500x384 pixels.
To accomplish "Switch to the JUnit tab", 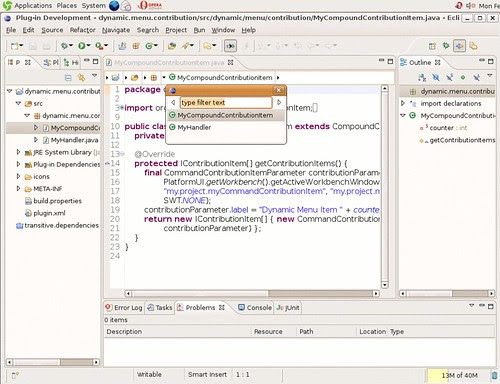I will pos(288,307).
